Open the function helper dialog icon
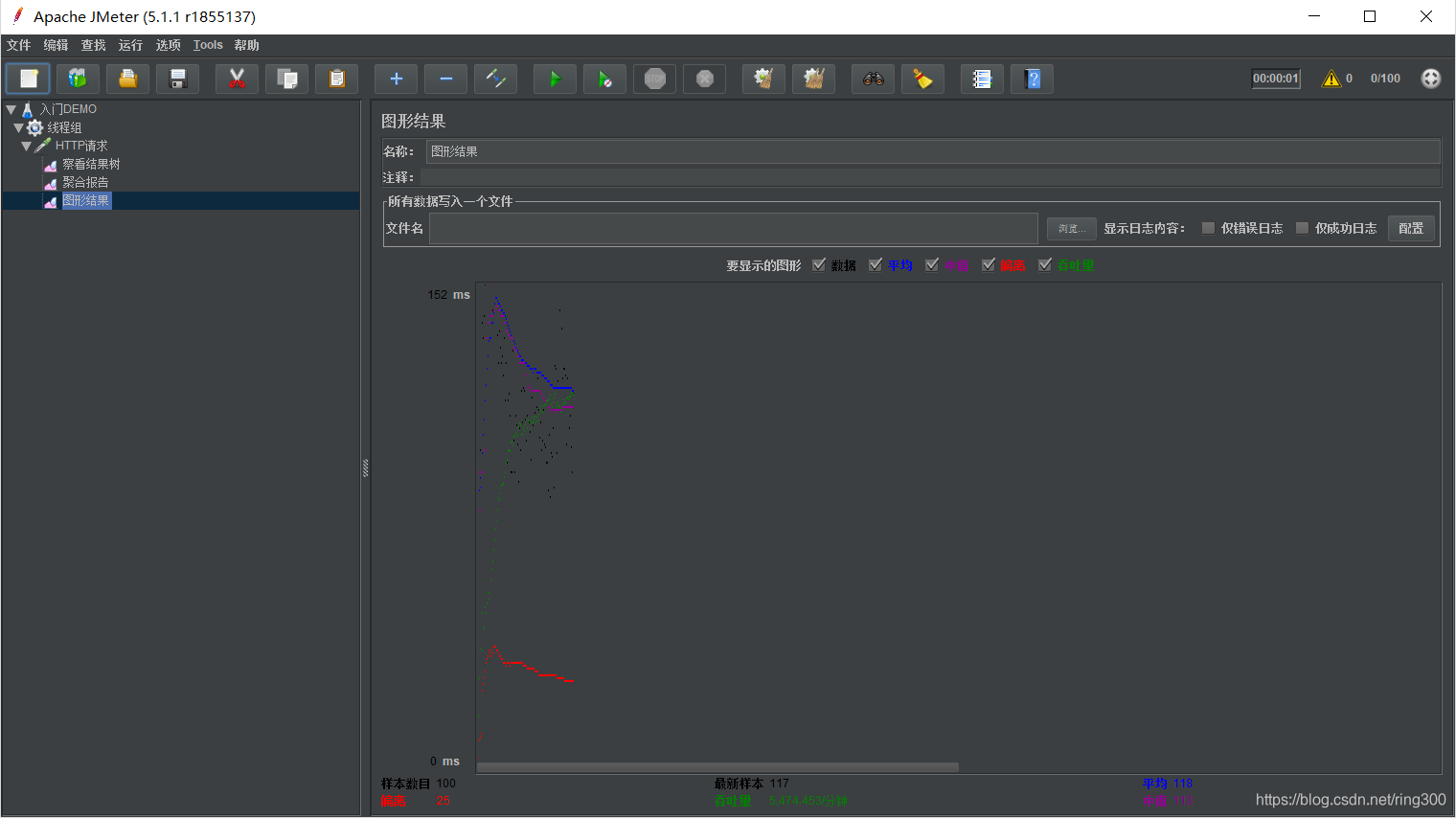This screenshot has width=1456, height=818. tap(982, 79)
